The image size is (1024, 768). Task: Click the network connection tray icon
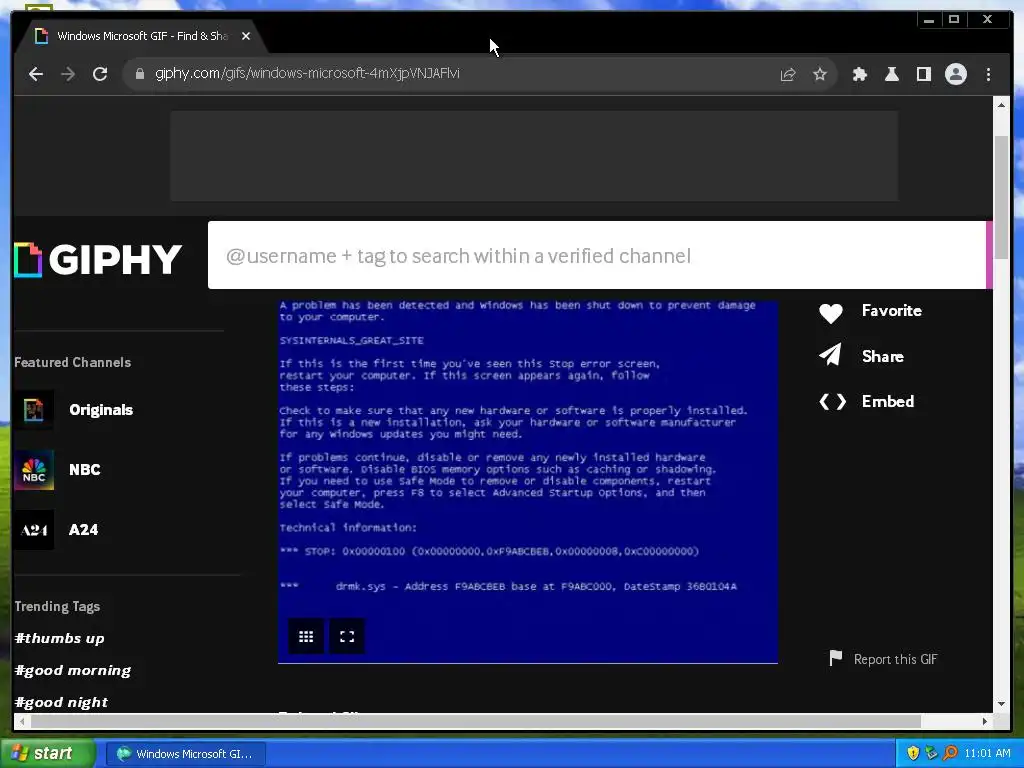[x=931, y=754]
